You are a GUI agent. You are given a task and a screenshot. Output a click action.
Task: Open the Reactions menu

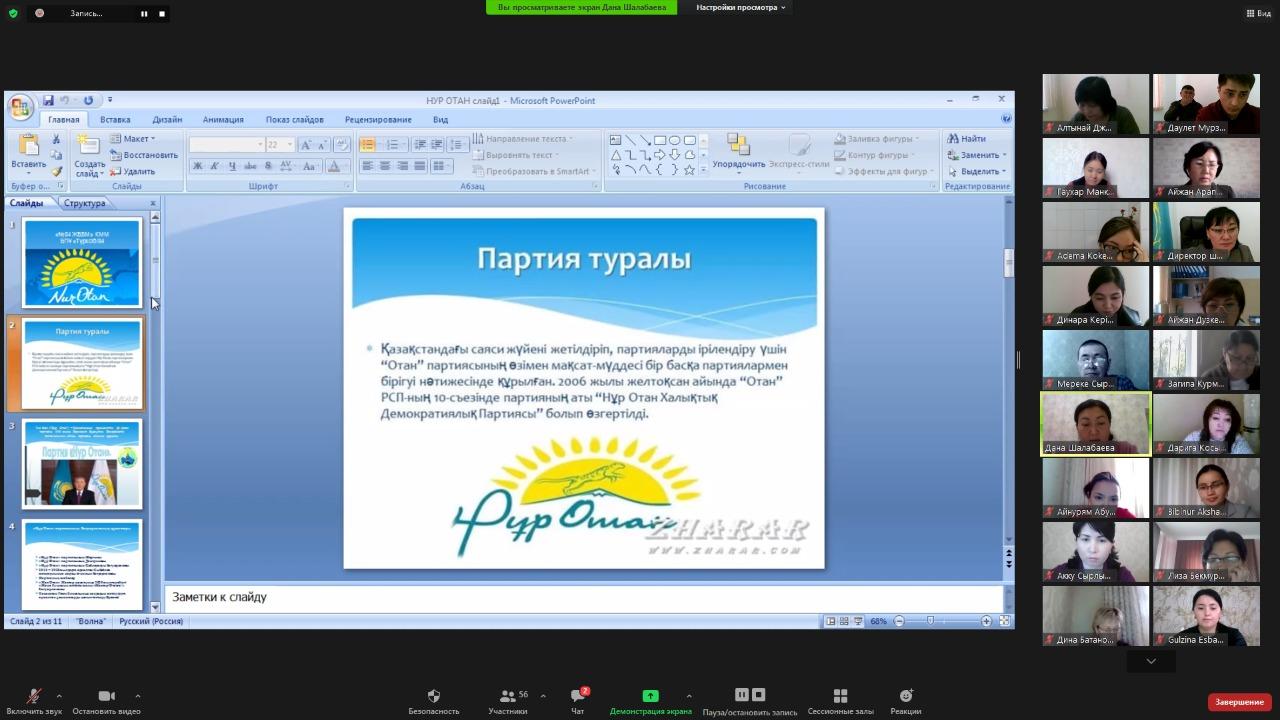905,696
